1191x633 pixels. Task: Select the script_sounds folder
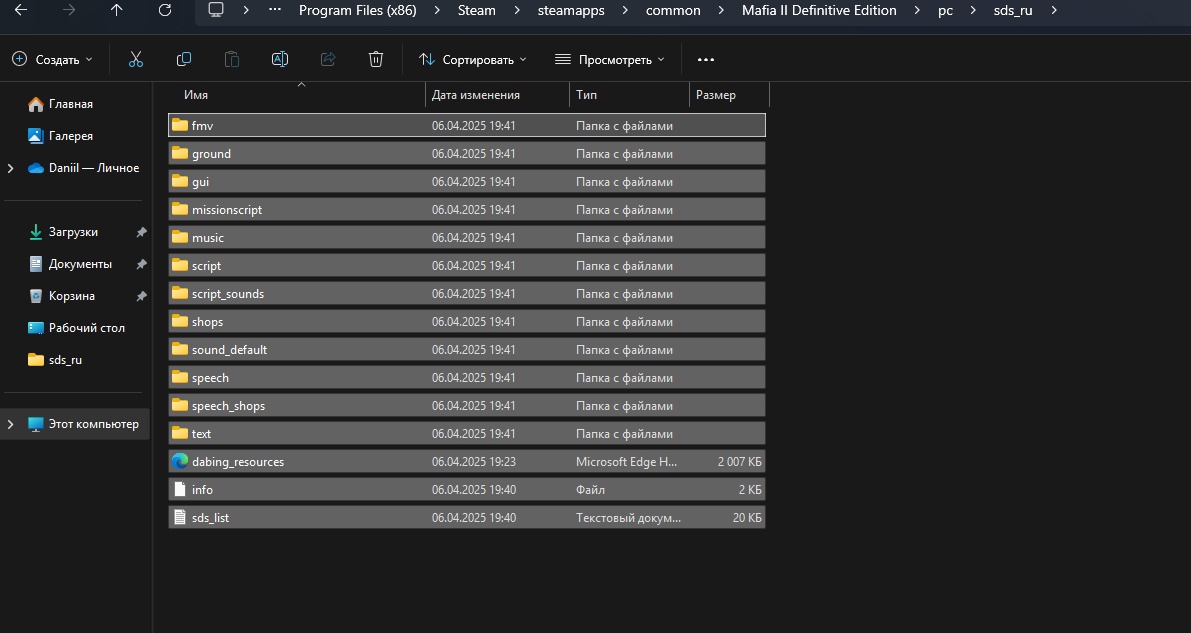point(466,294)
